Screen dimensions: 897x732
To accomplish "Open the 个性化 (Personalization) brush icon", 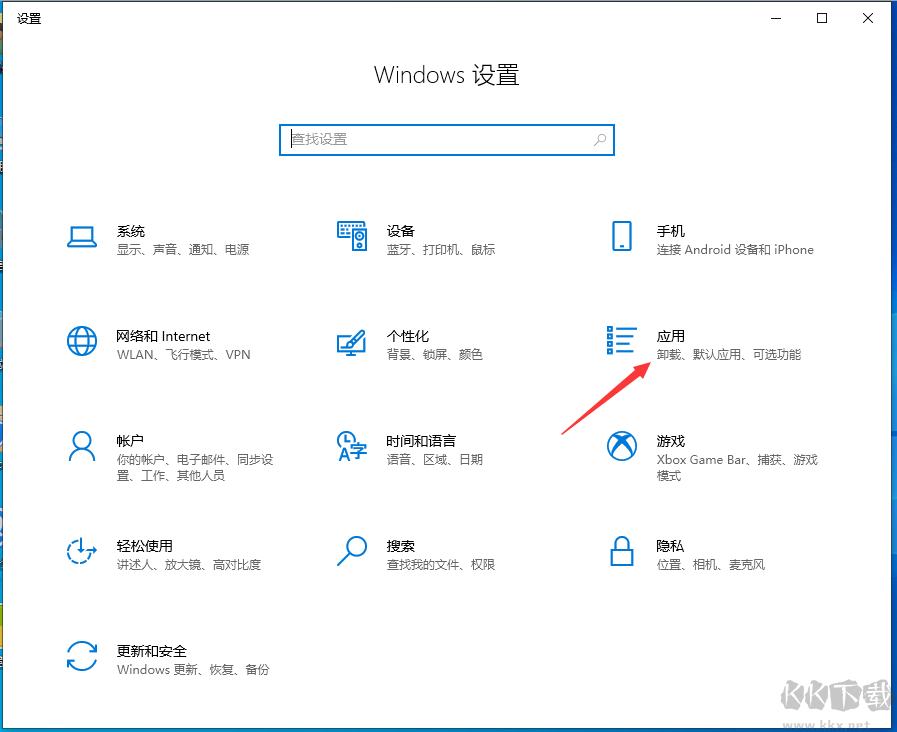I will pyautogui.click(x=352, y=341).
